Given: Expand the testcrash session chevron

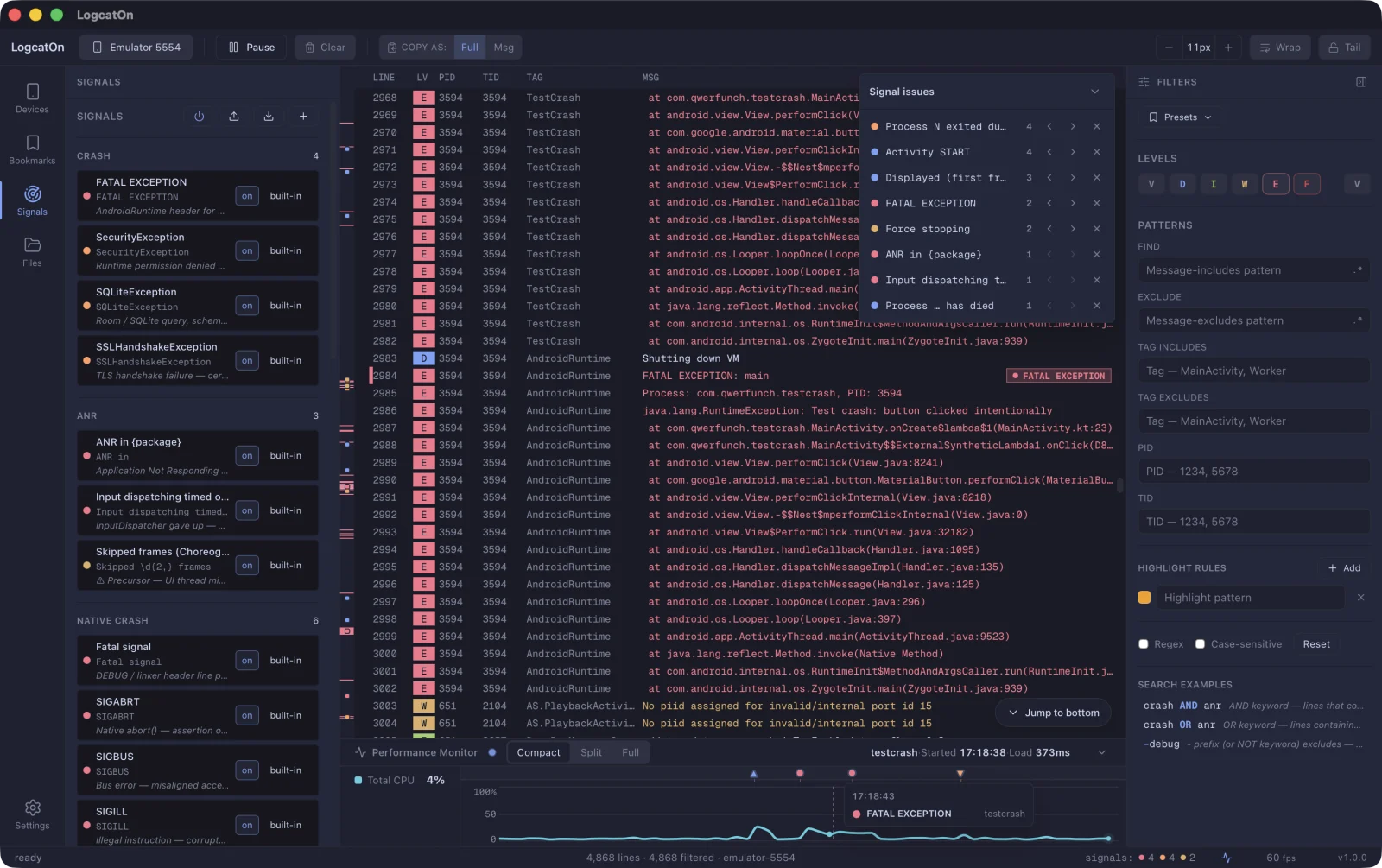Looking at the screenshot, I should pyautogui.click(x=1102, y=752).
